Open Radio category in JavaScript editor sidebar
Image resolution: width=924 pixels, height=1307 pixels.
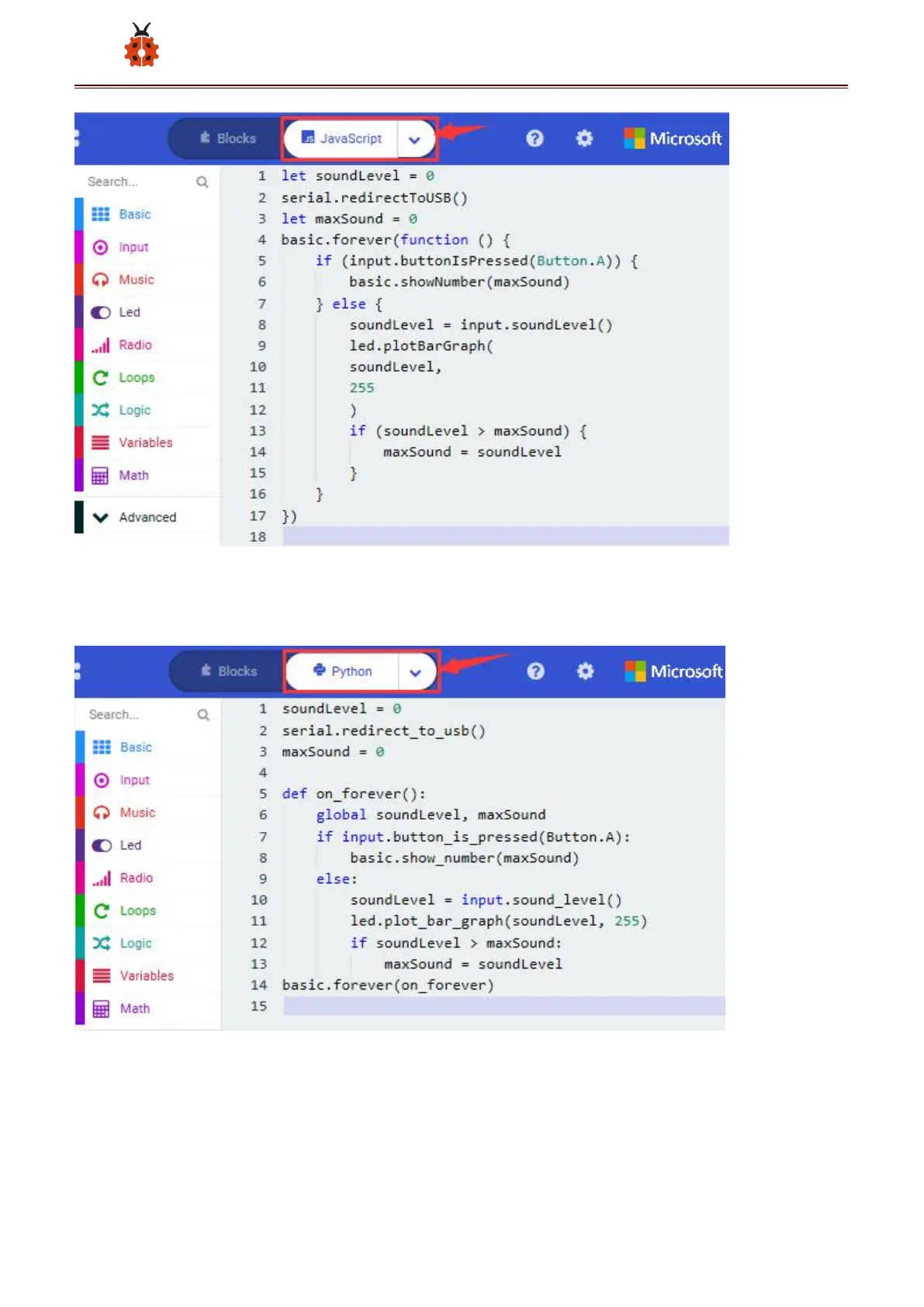147,345
